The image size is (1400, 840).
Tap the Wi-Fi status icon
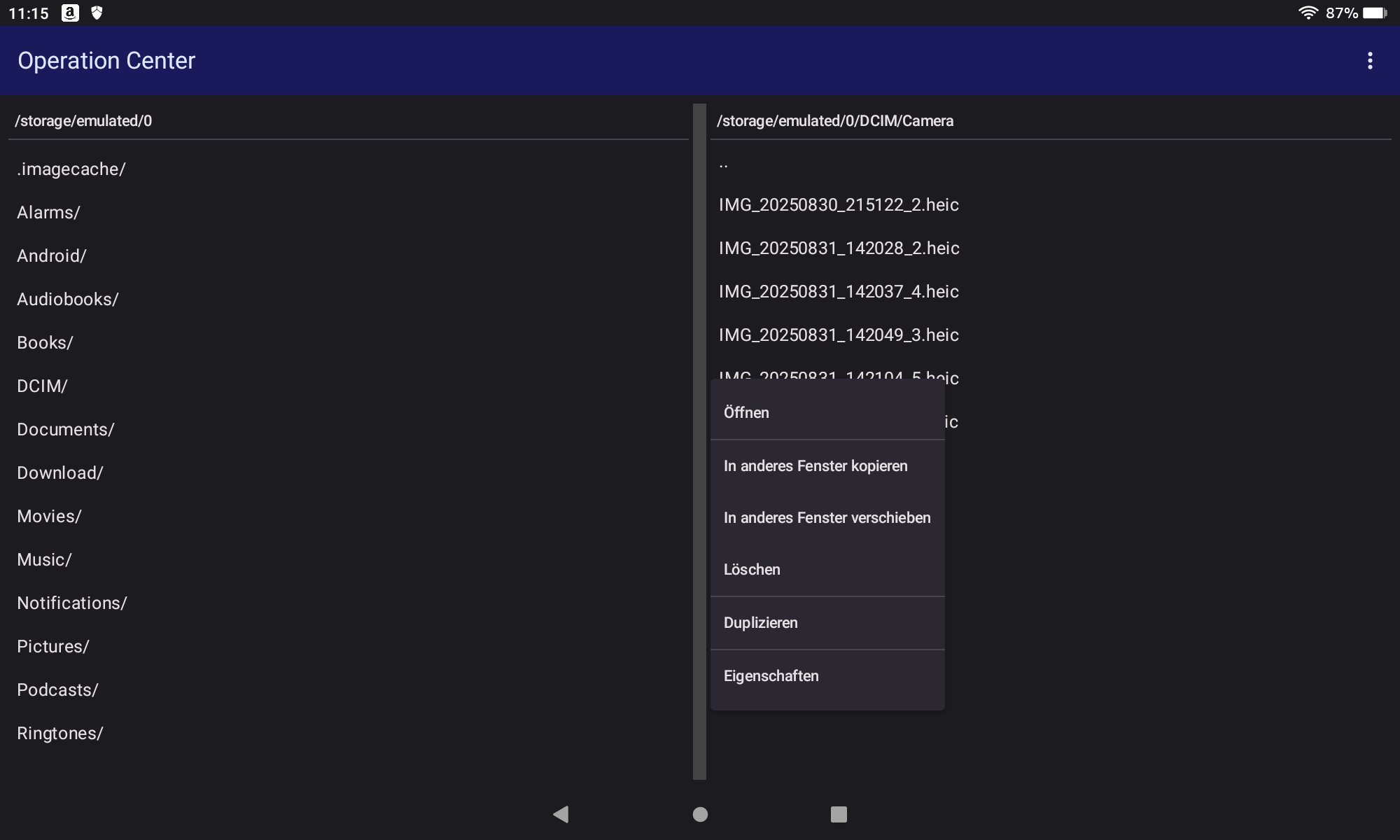(x=1308, y=13)
